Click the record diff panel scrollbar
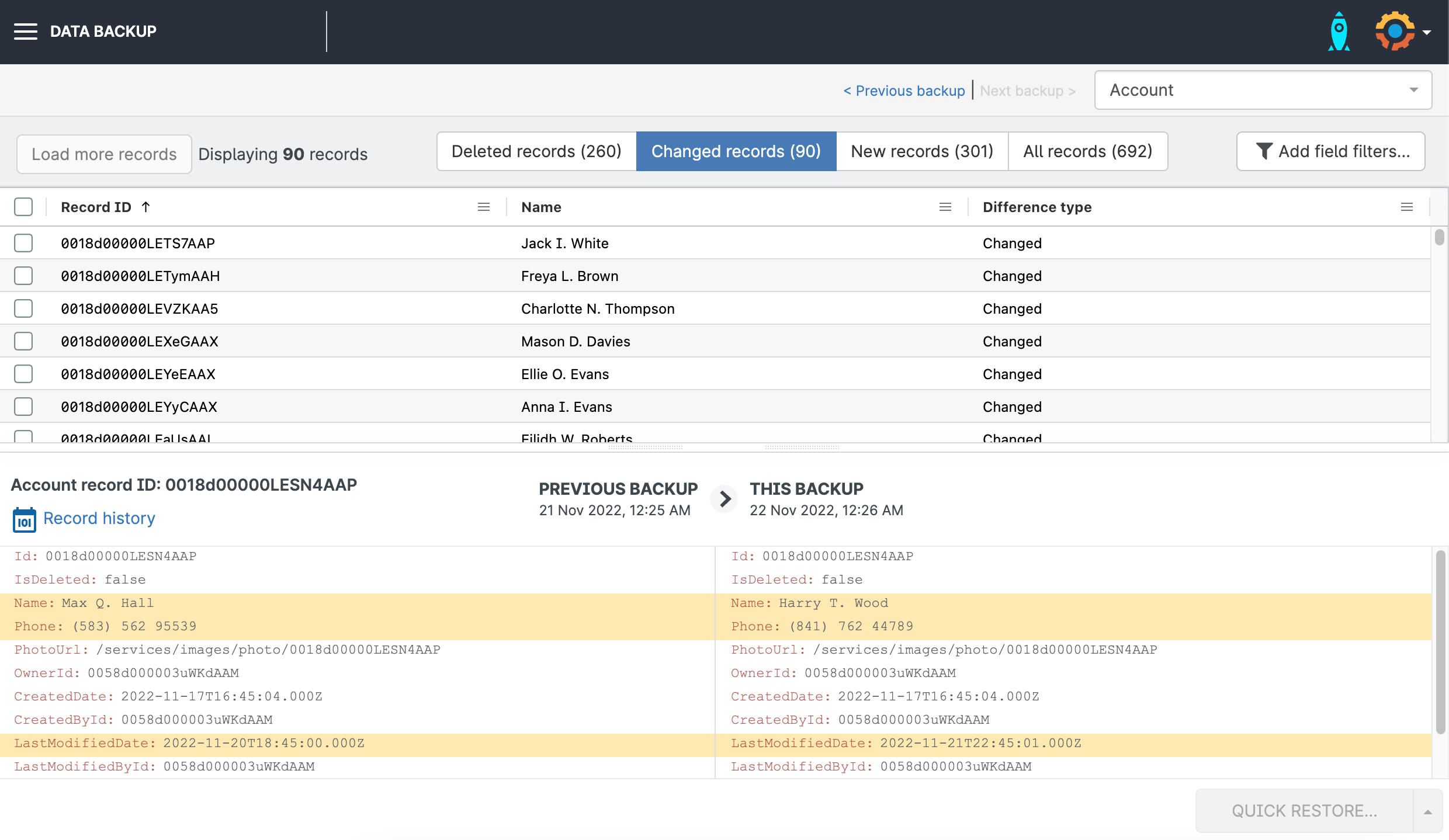The image size is (1449, 840). 1440,643
